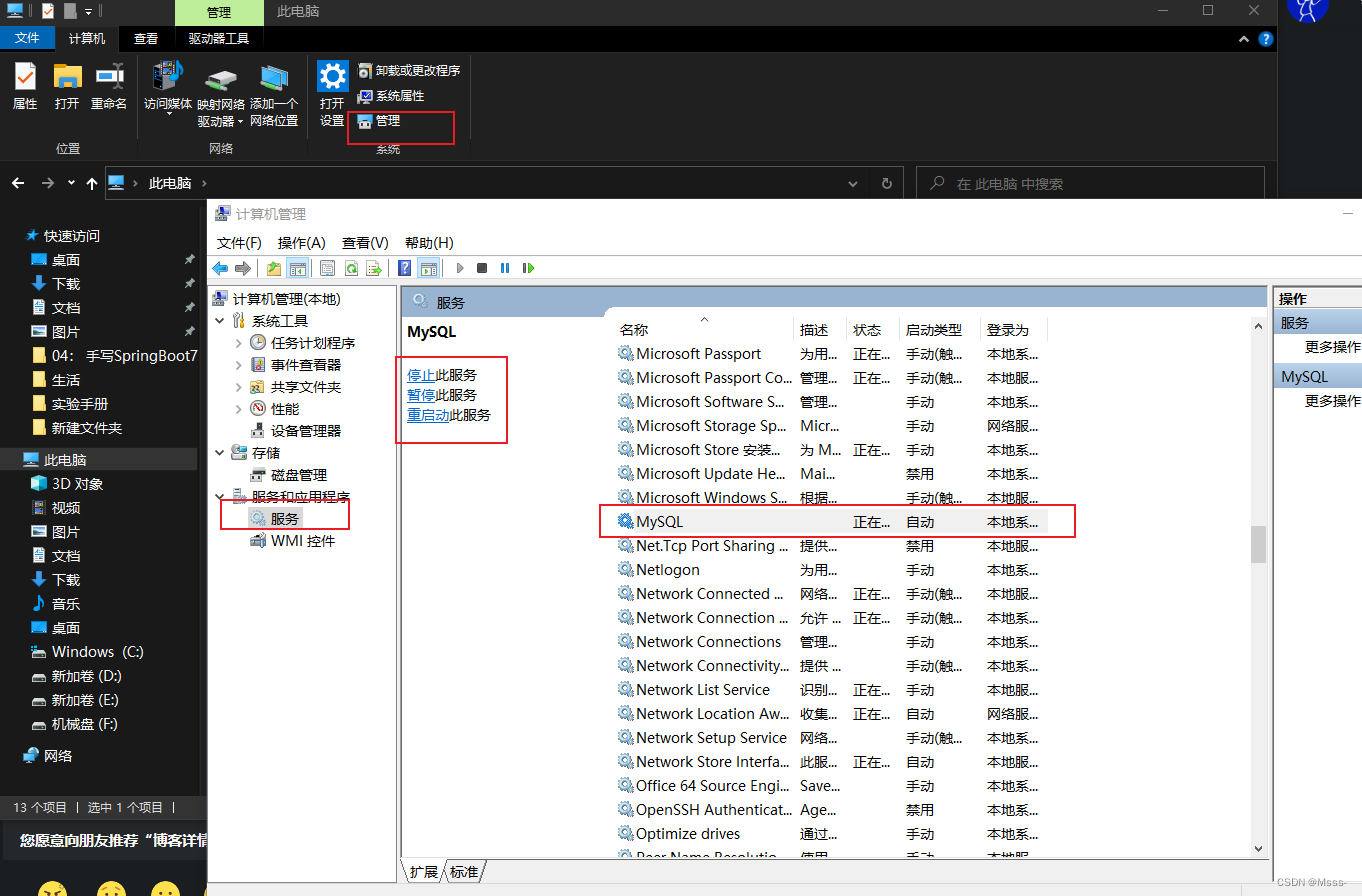
Task: Open the recent locations dropdown arrow in Explorer
Action: click(x=71, y=184)
